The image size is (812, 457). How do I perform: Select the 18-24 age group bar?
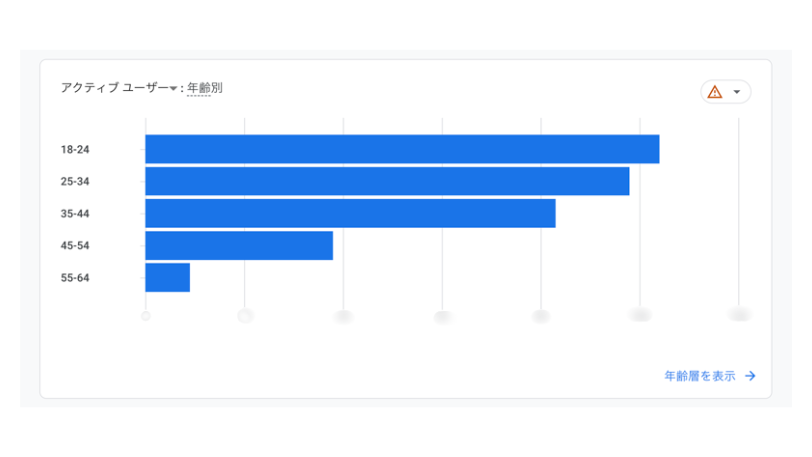coord(402,149)
